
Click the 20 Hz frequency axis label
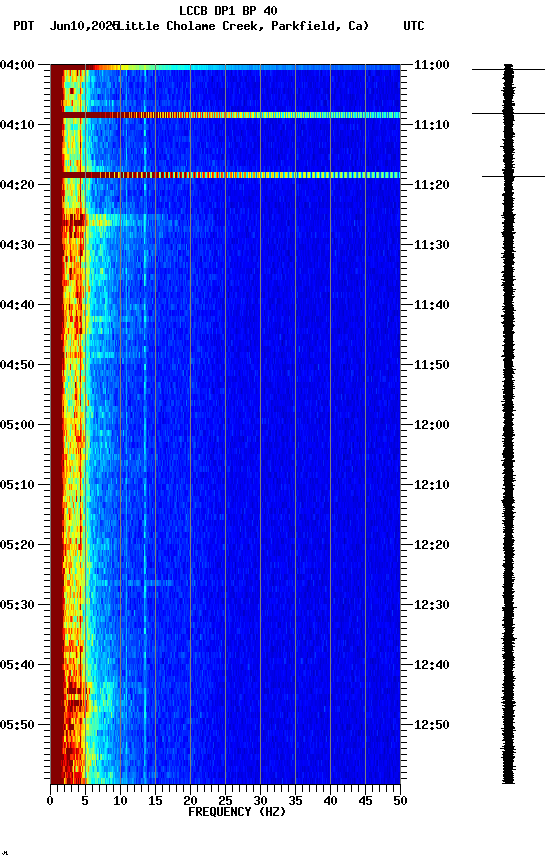click(x=190, y=801)
